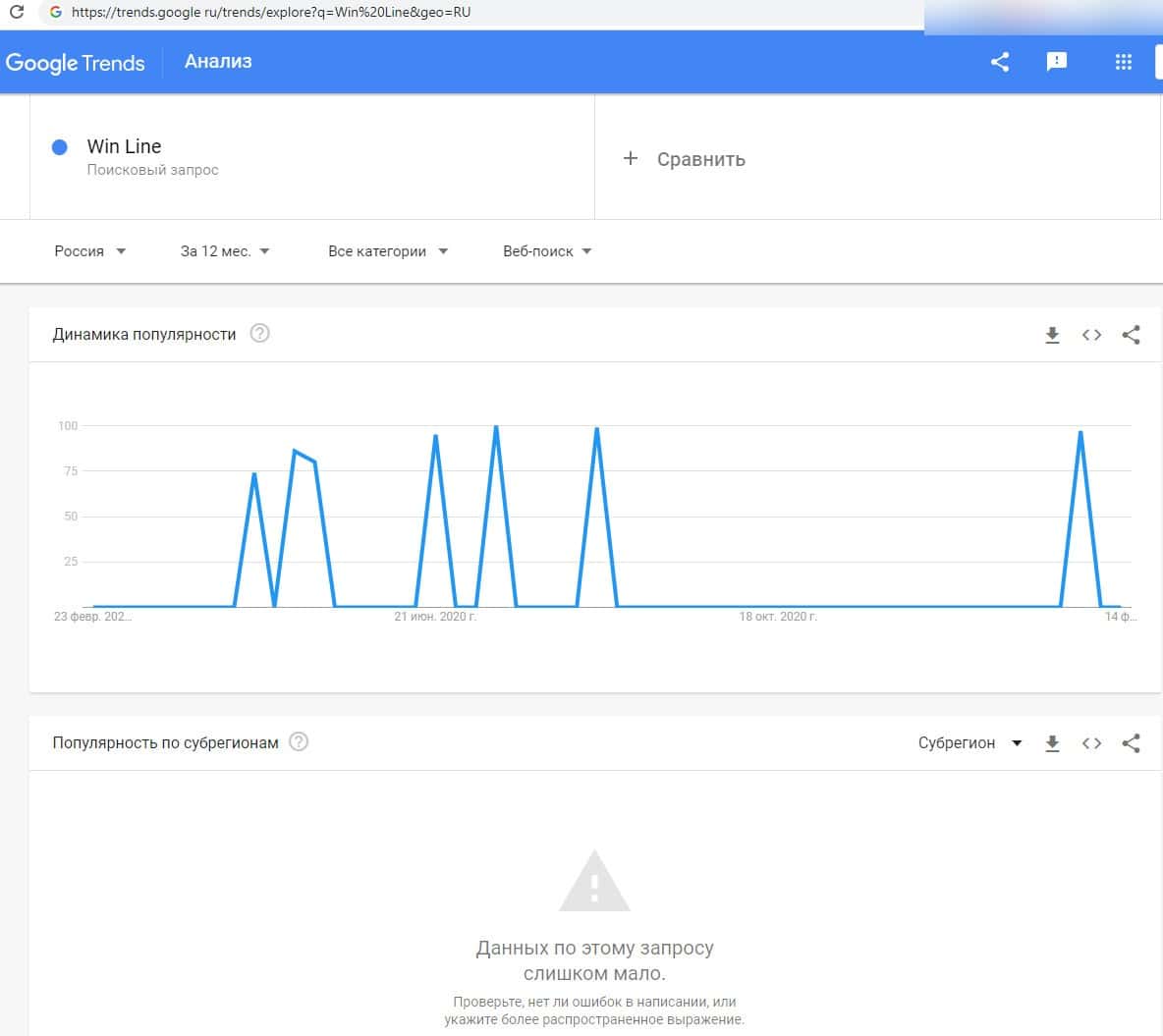The width and height of the screenshot is (1163, 1036).
Task: Click the blue dot next to Win Line
Action: (59, 147)
